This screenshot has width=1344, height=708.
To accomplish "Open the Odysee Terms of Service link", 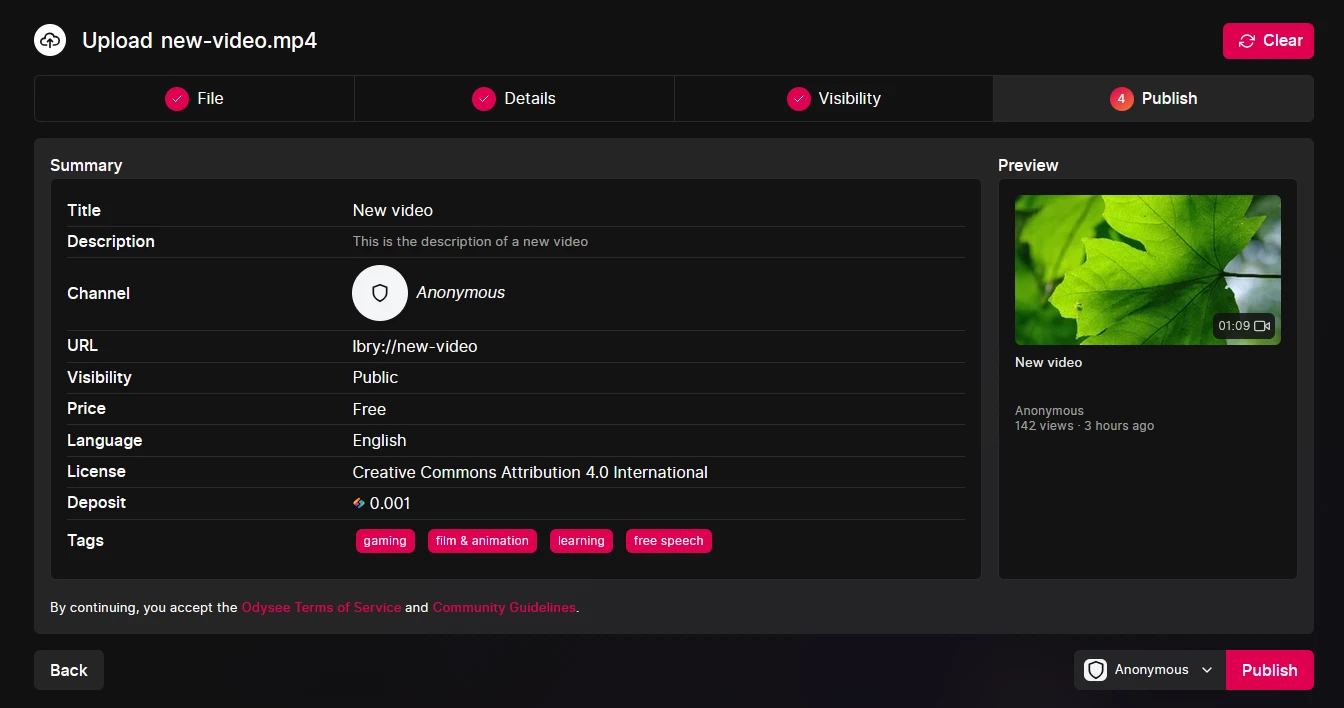I will (x=321, y=607).
